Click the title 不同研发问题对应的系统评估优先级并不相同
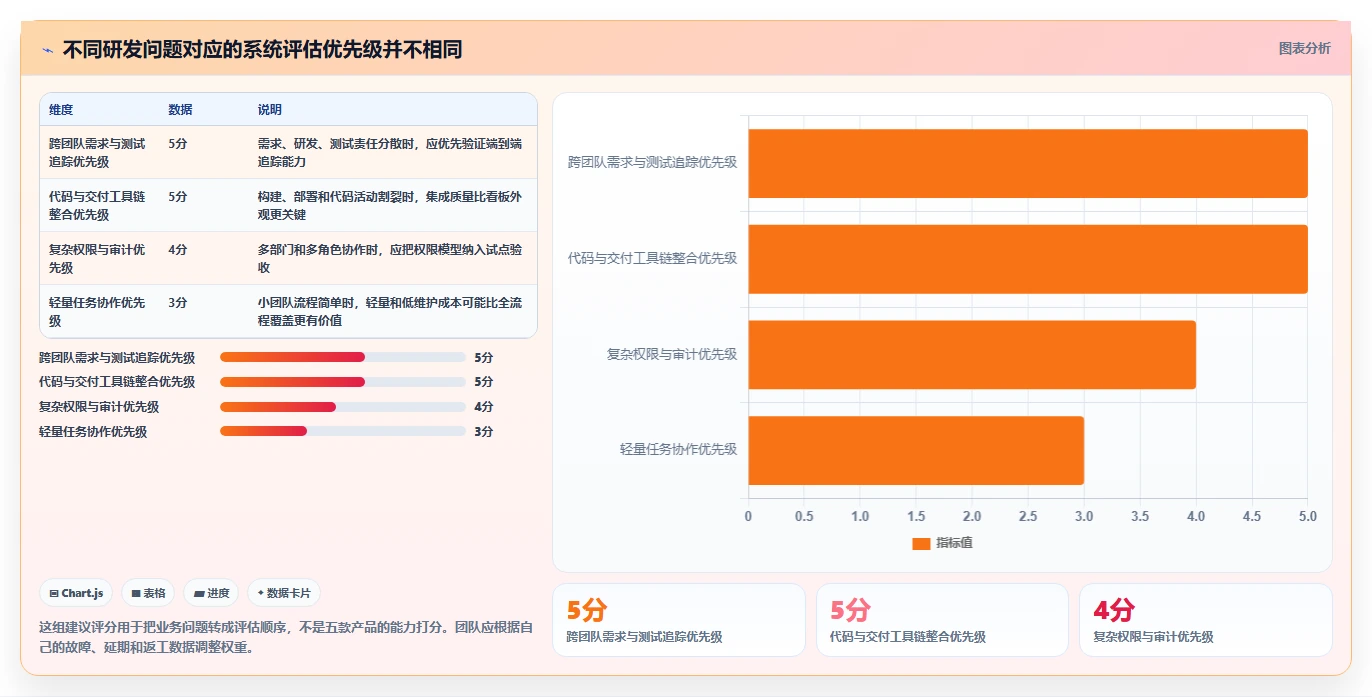The height and width of the screenshot is (697, 1372). point(262,50)
